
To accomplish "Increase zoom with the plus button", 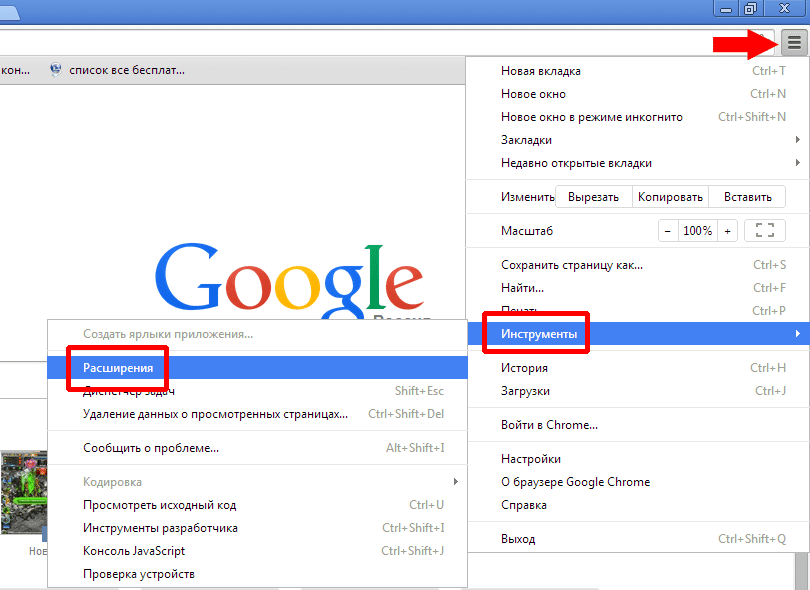I will (727, 230).
